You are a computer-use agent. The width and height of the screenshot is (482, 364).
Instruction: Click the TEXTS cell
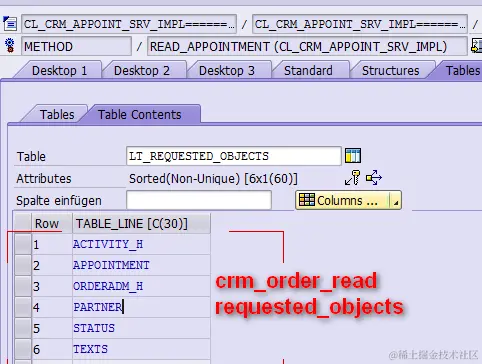click(141, 349)
